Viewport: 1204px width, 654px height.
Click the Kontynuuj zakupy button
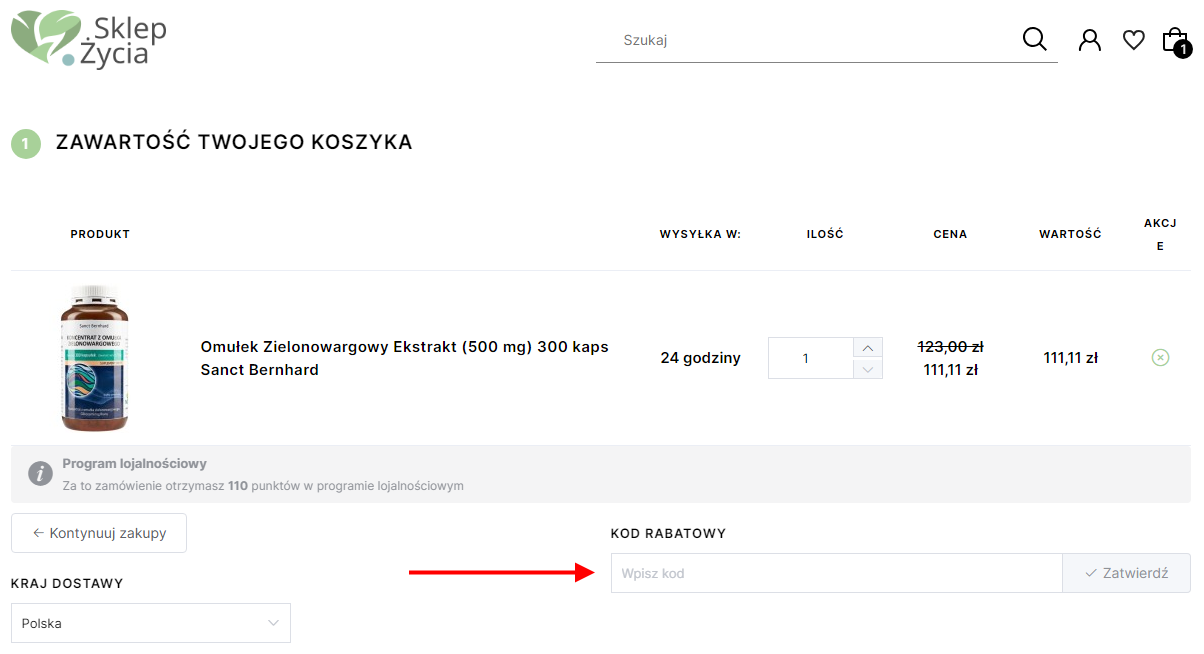pyautogui.click(x=99, y=533)
